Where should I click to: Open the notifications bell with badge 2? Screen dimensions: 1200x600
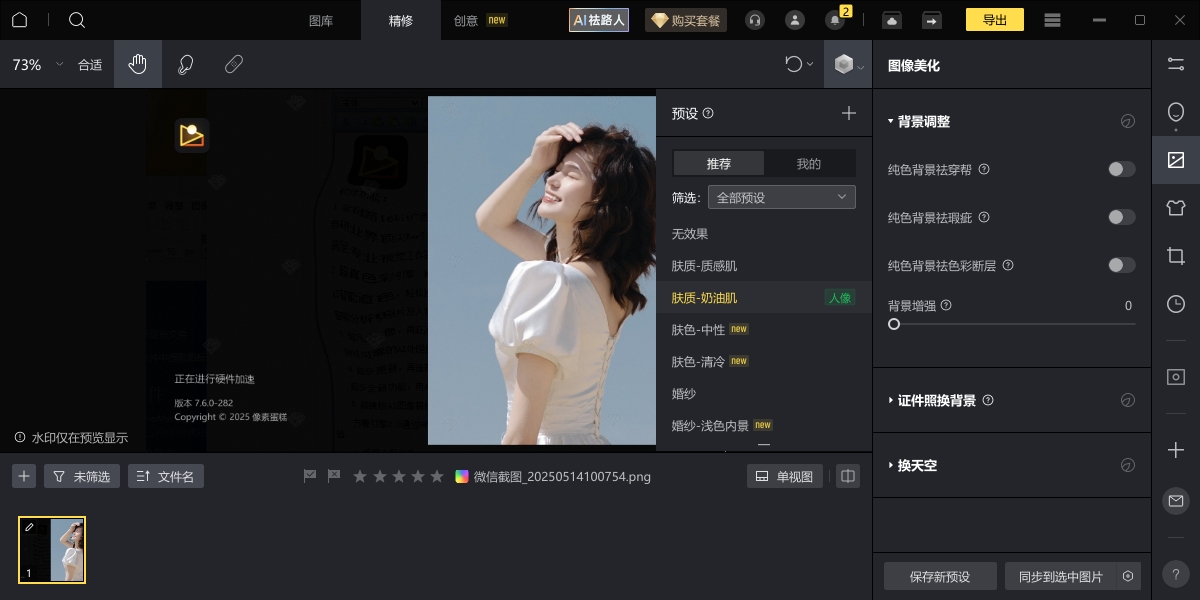[834, 21]
